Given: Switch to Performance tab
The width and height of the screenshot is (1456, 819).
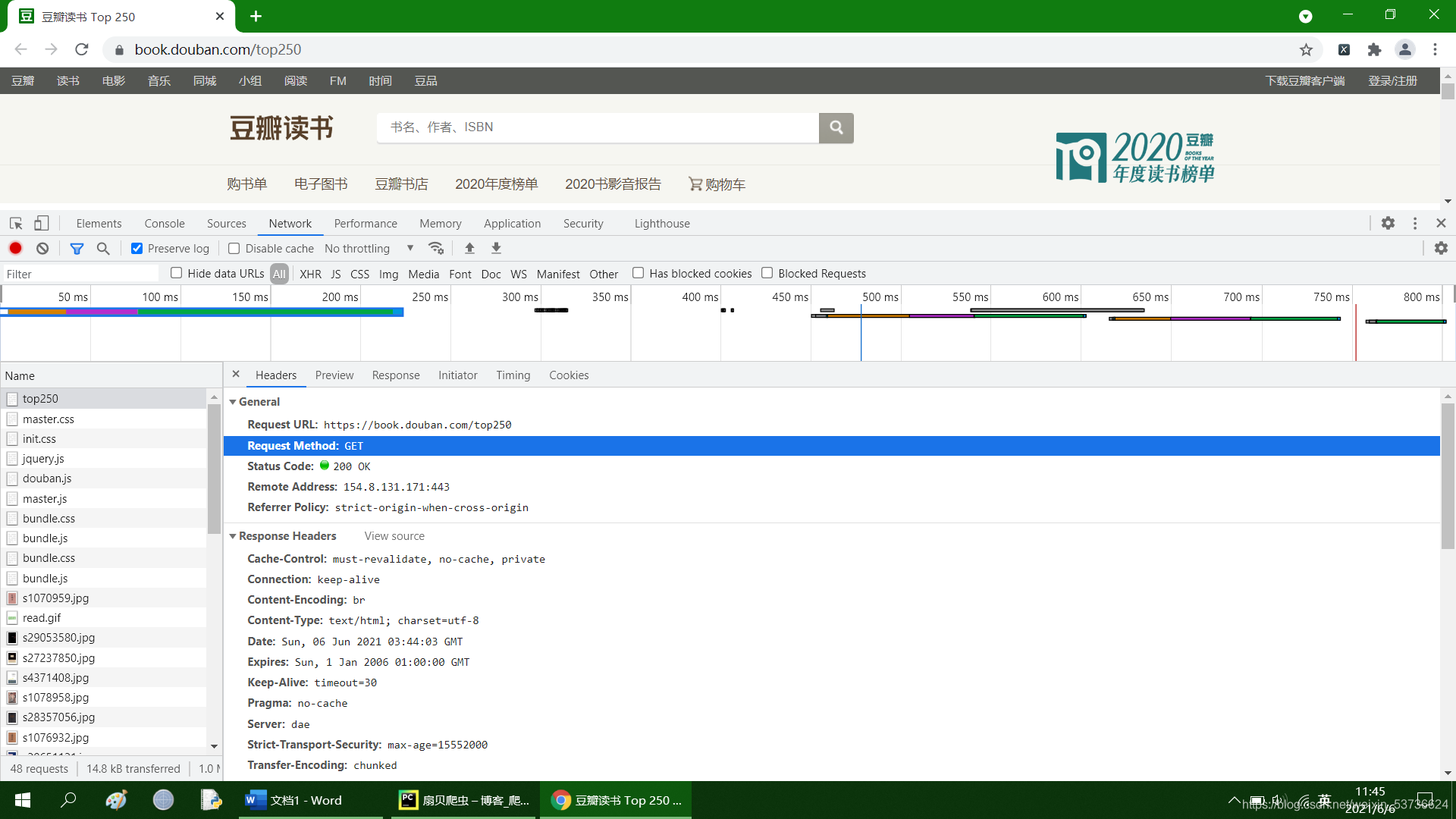Looking at the screenshot, I should 366,223.
